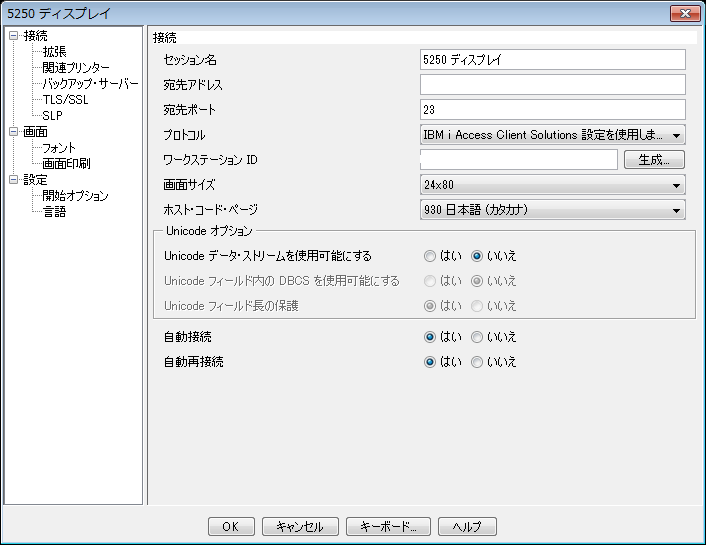
Task: Open the ホスト・コード・ページ dropdown
Action: pyautogui.click(x=553, y=209)
